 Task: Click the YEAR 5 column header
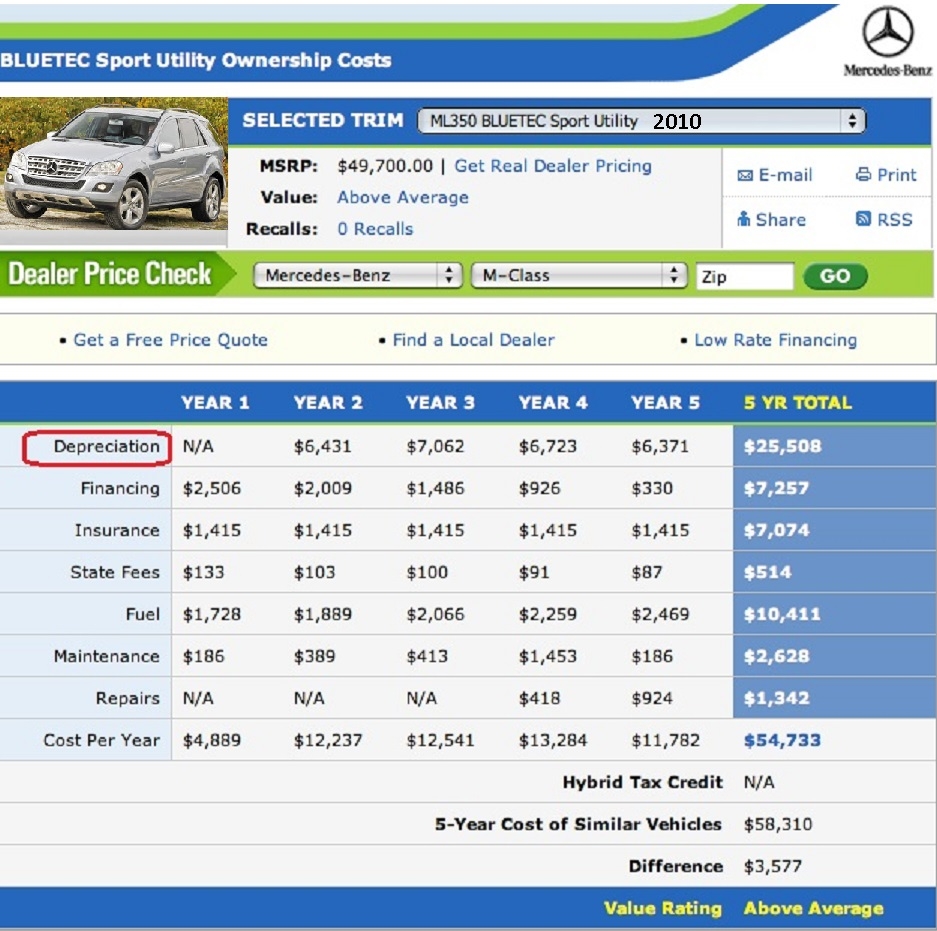point(665,402)
